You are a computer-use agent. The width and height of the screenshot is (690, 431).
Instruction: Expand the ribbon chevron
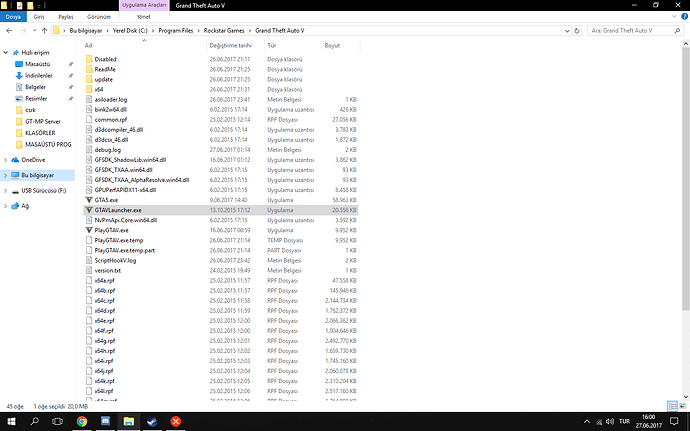(674, 17)
